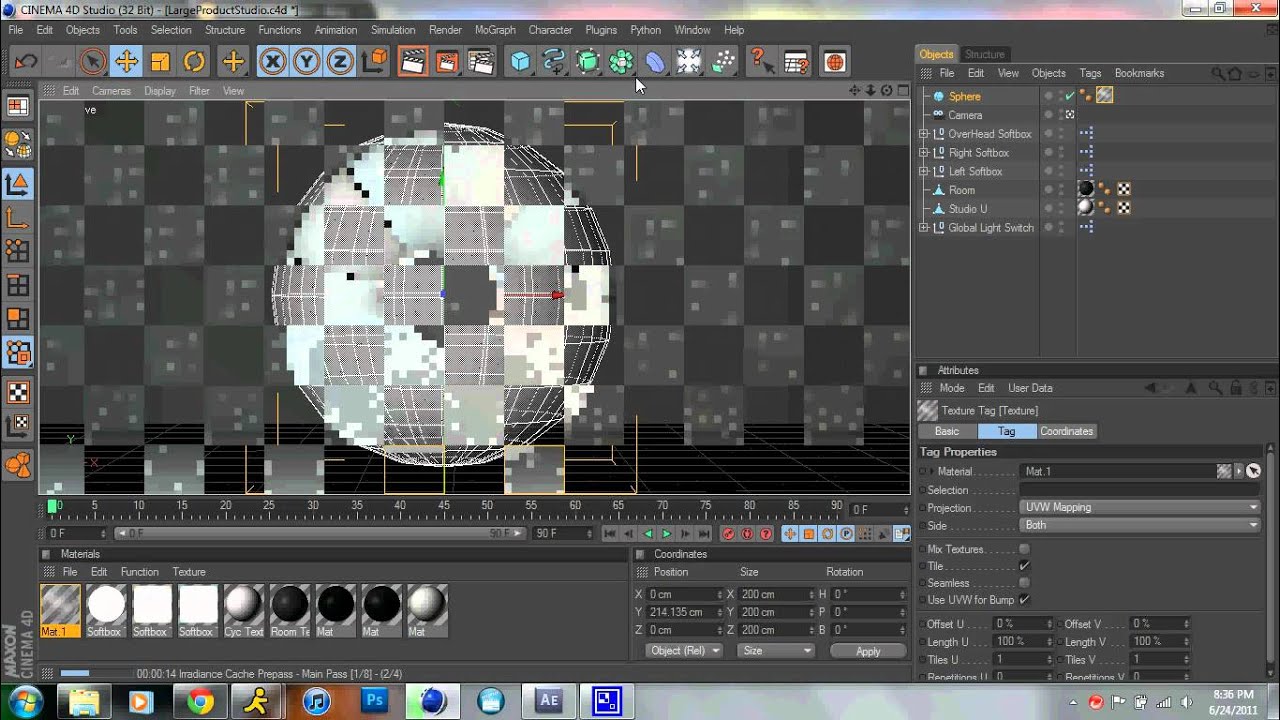Enable the Mix Textures checkbox
Screen dimensions: 1280x720
point(1024,549)
